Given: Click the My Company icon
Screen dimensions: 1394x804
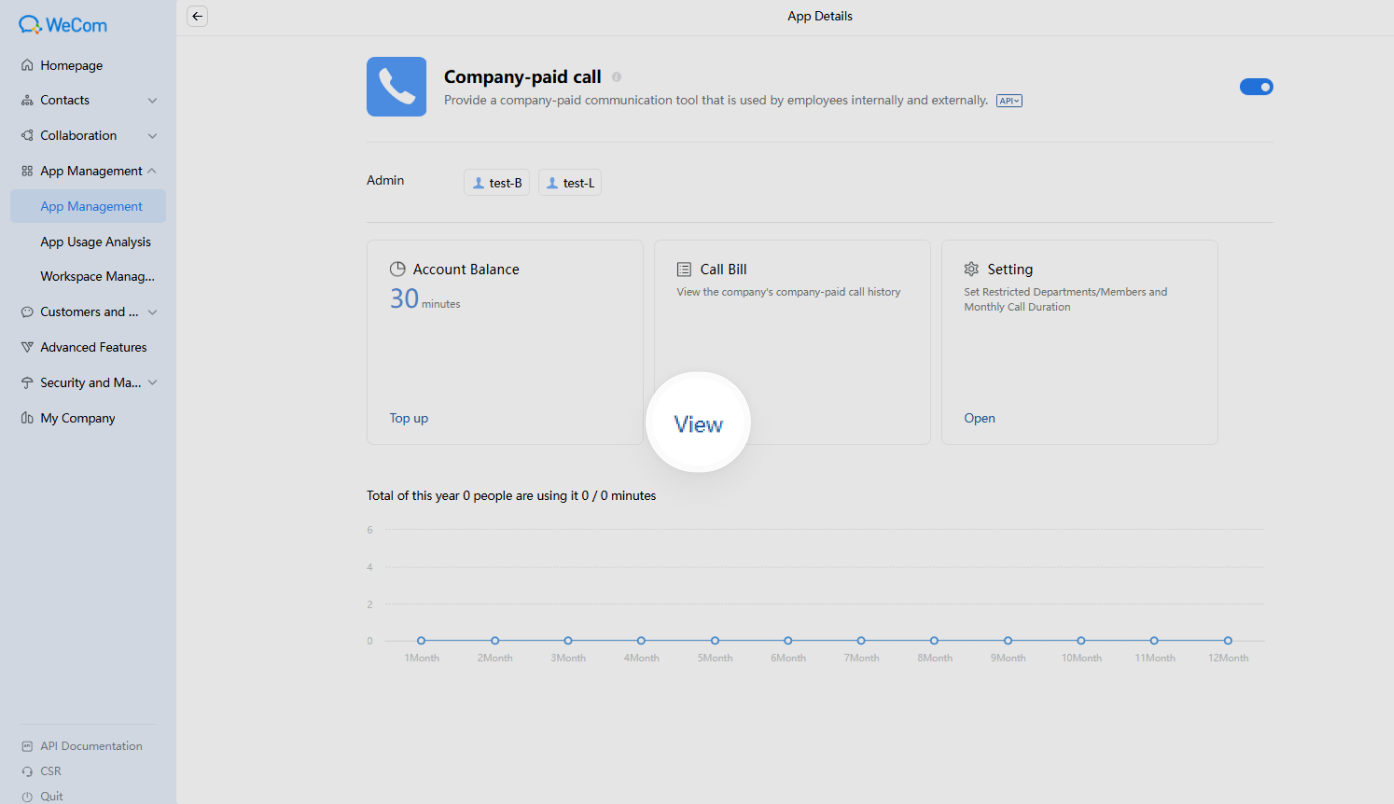Looking at the screenshot, I should tap(27, 418).
